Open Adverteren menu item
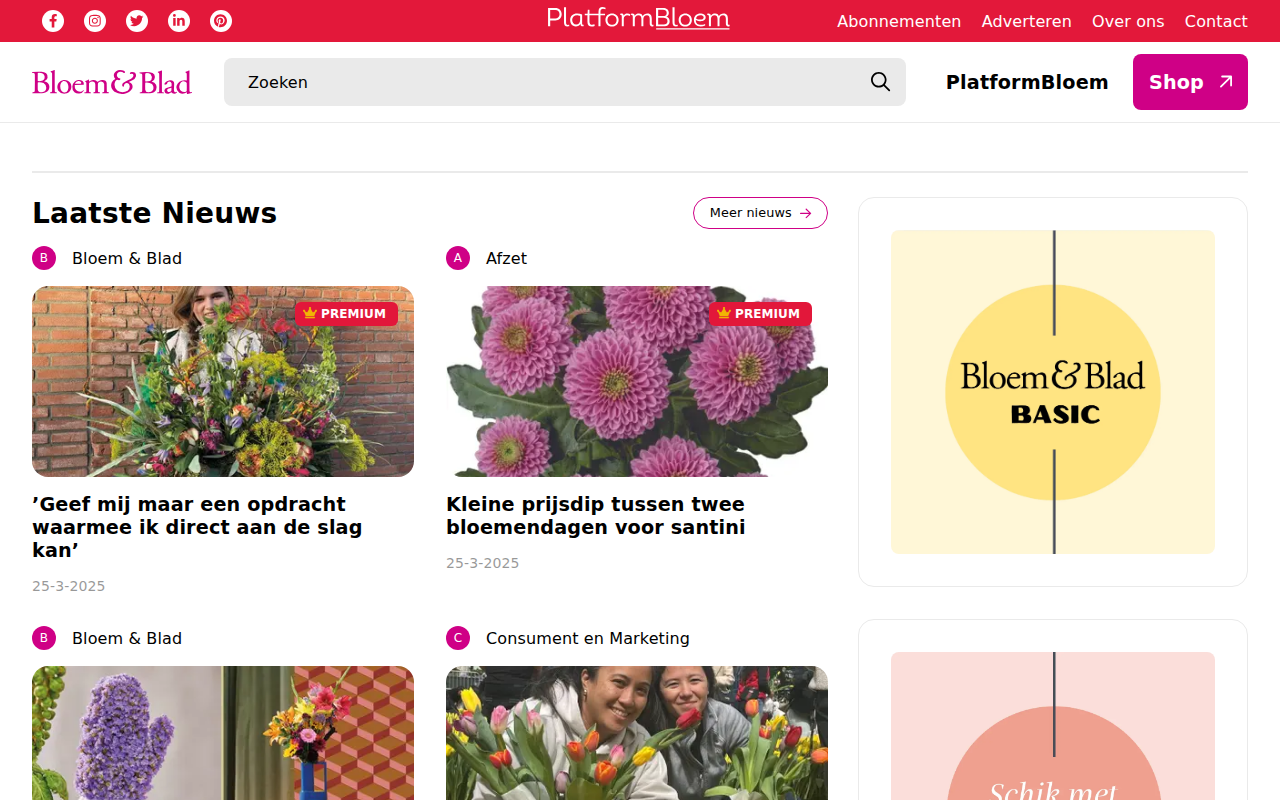 pyautogui.click(x=1026, y=21)
